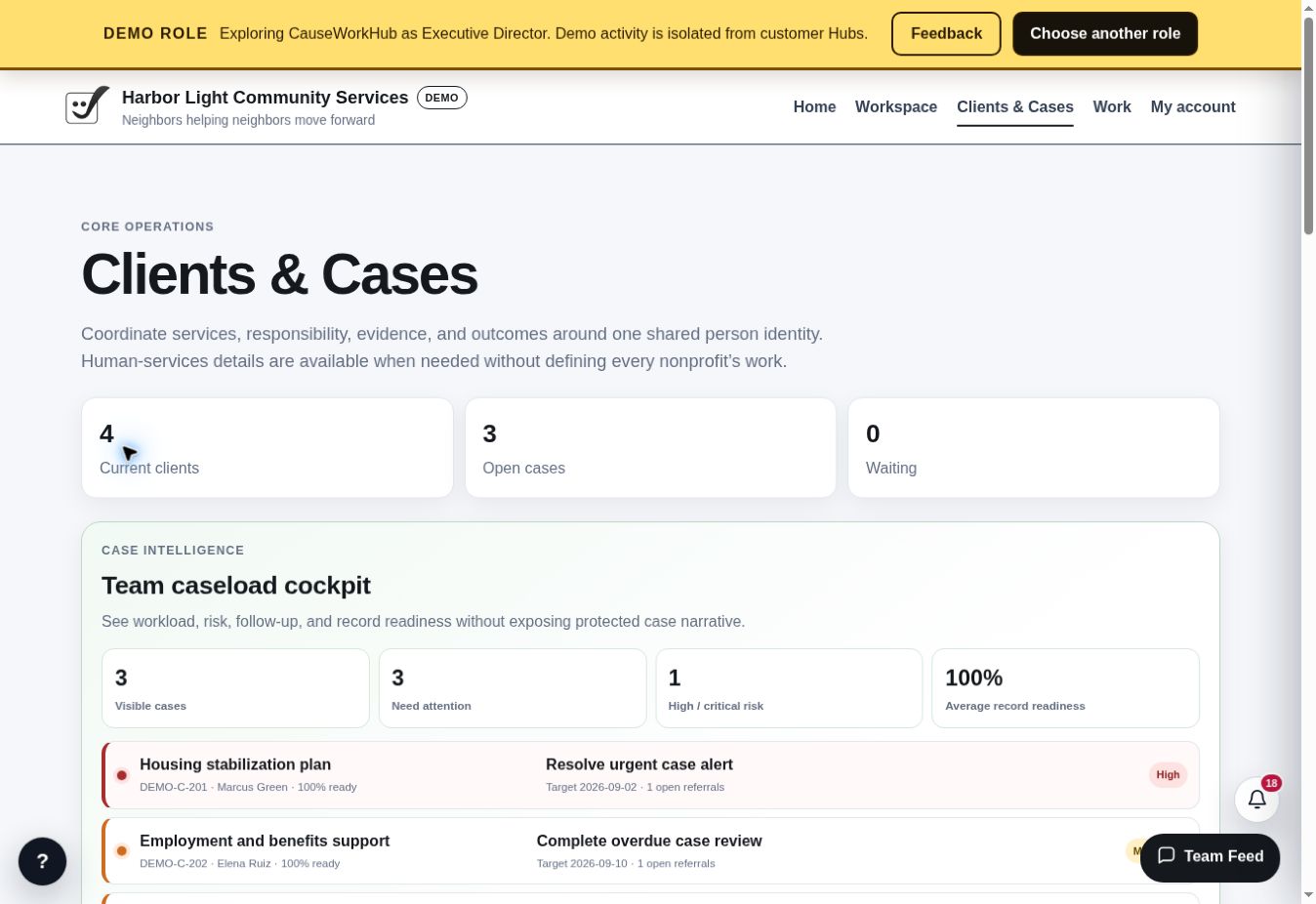This screenshot has height=904, width=1316.
Task: Click the Harbor Light smiley checkmark logo
Action: coord(87,106)
